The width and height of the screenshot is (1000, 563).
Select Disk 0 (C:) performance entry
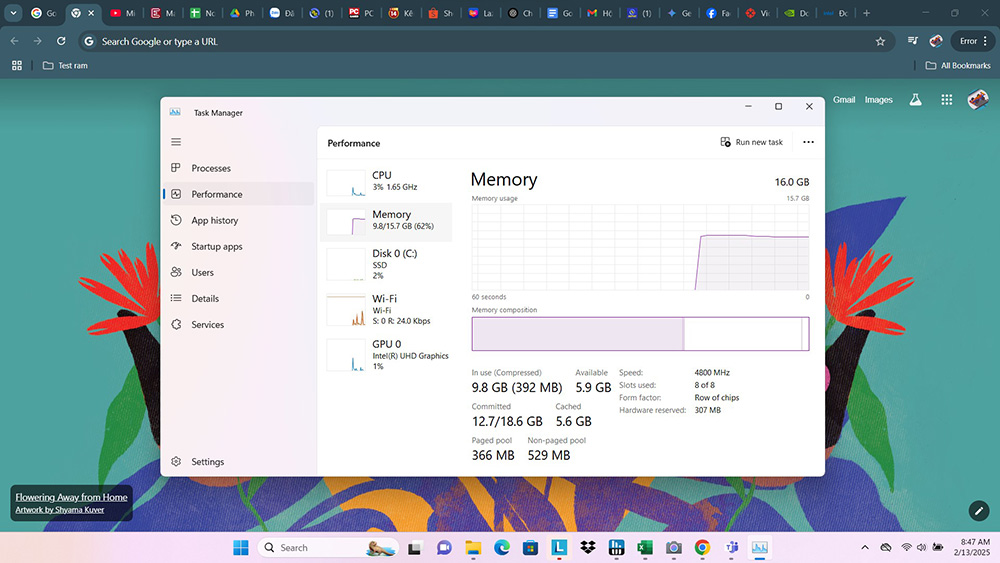click(386, 265)
